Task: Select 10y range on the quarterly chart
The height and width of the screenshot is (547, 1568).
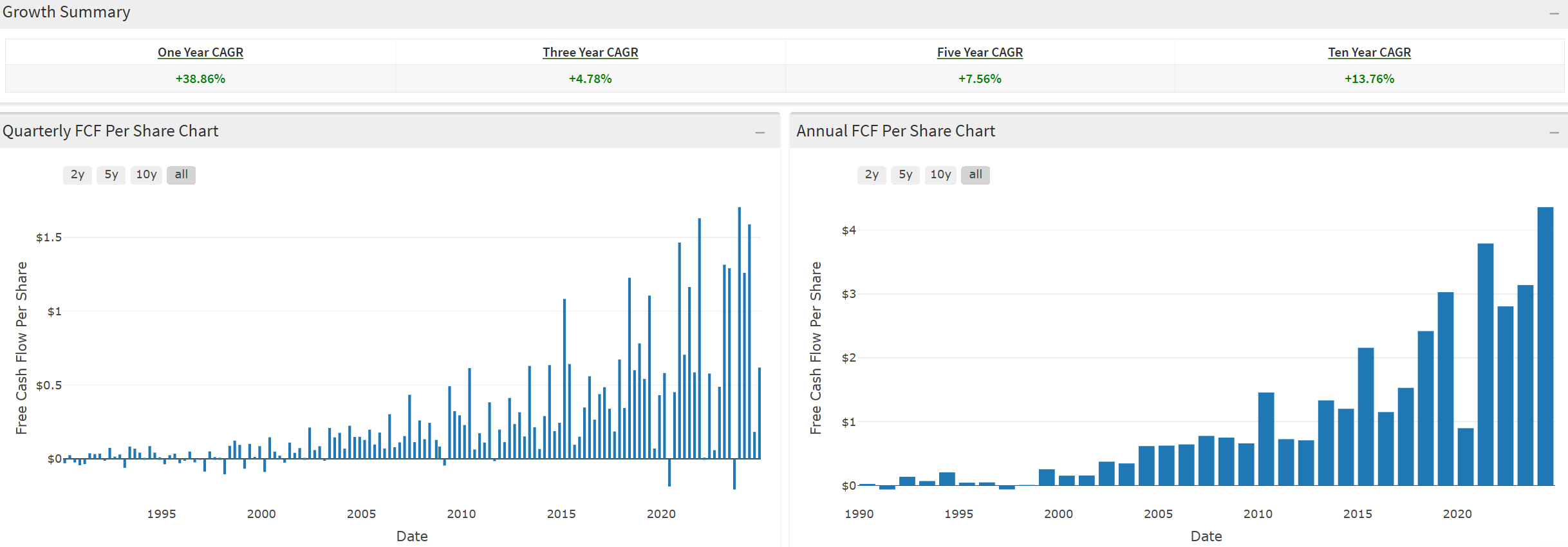Action: pos(146,174)
